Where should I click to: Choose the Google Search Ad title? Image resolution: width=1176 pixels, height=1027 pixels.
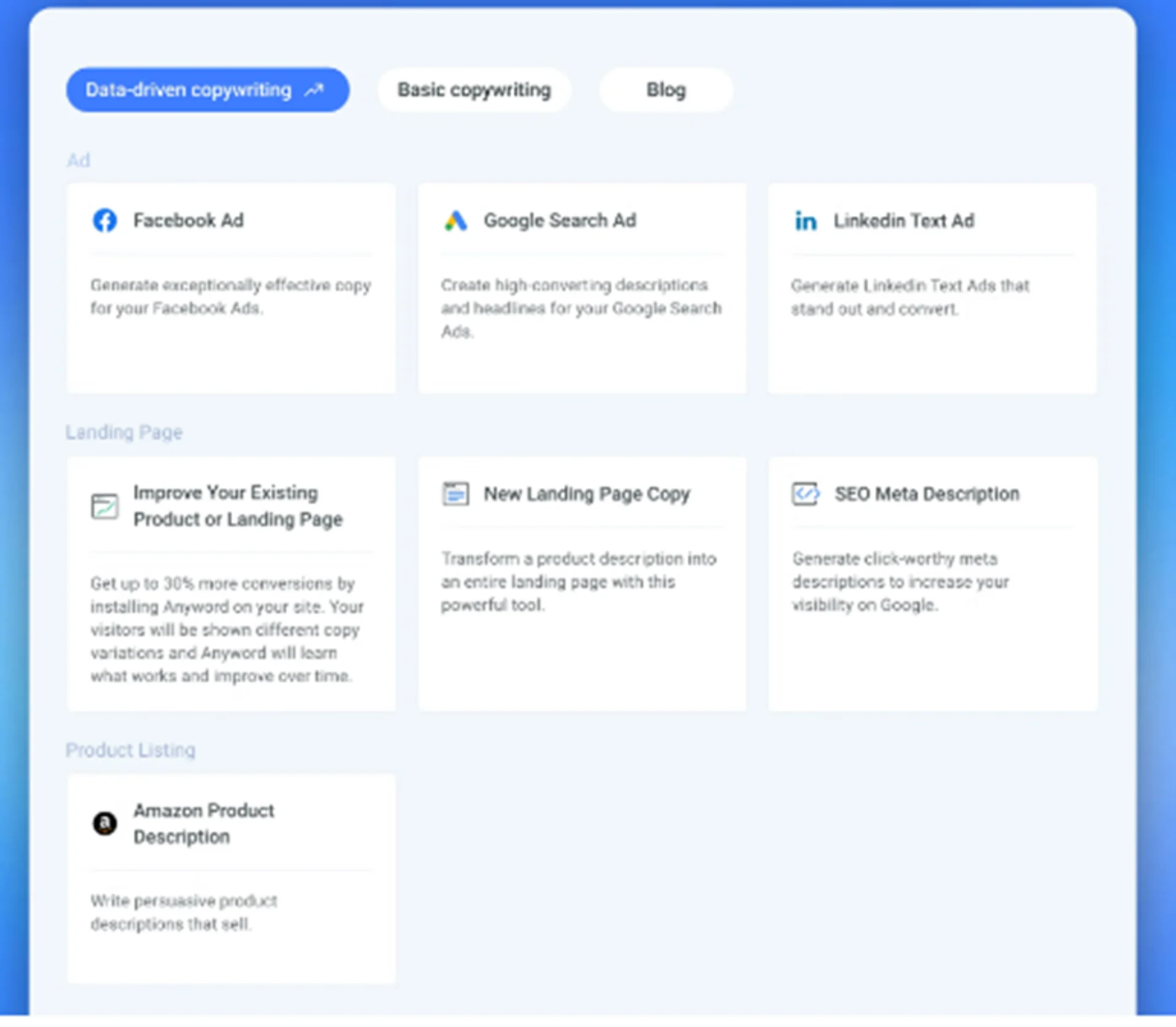pyautogui.click(x=560, y=221)
